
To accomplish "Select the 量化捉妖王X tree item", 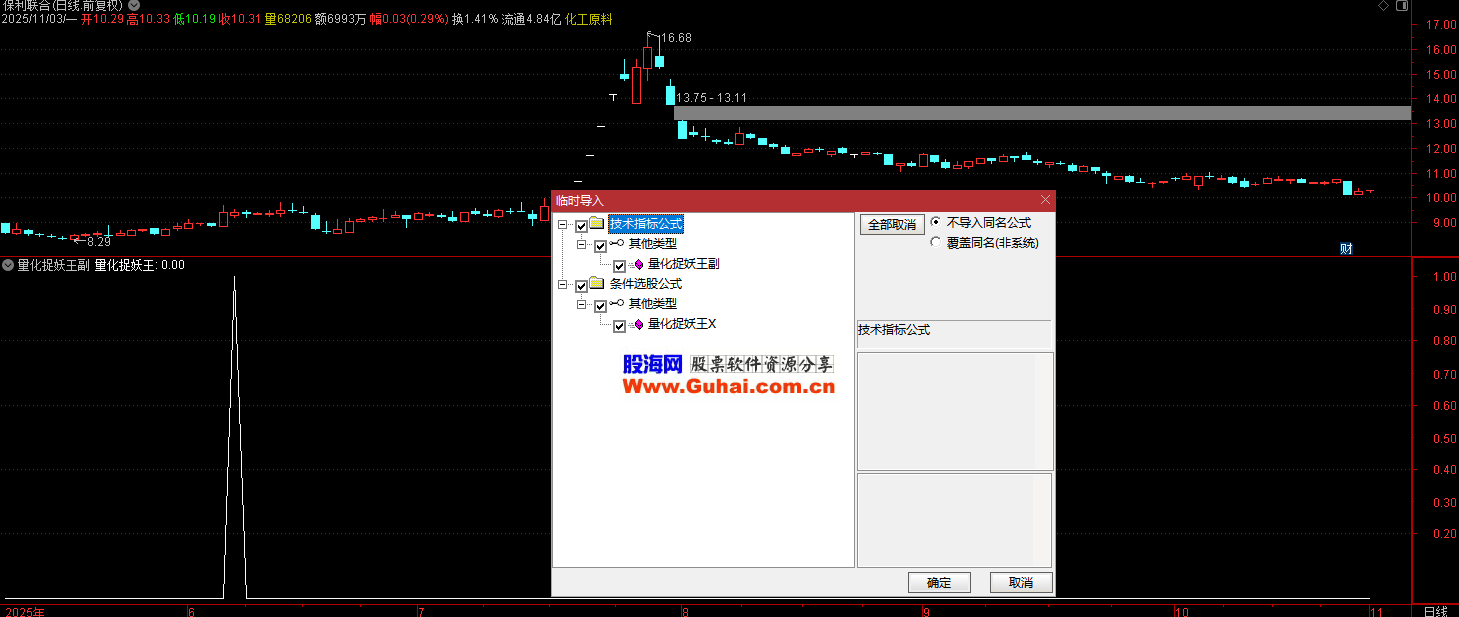I will 682,324.
